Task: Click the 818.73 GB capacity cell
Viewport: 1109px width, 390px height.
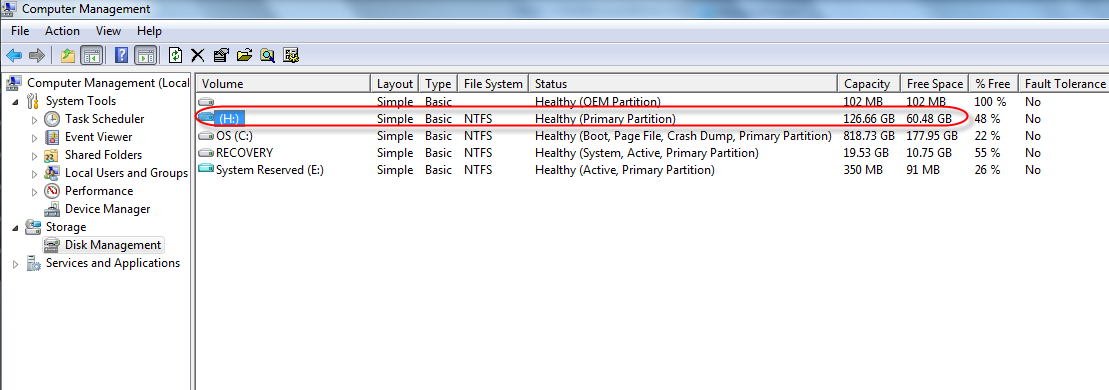Action: (869, 136)
